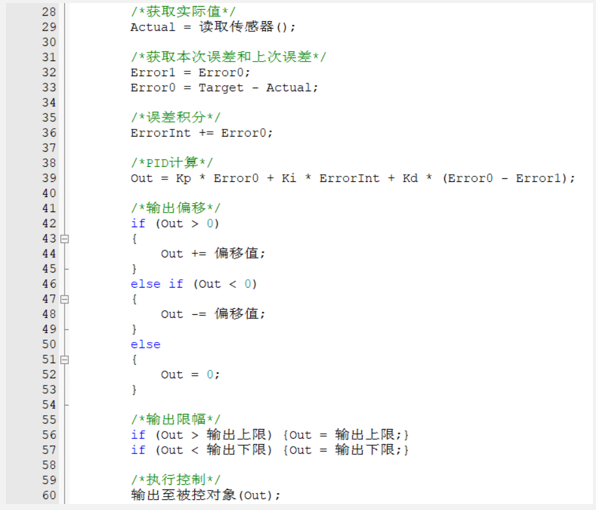The height and width of the screenshot is (510, 596).
Task: Click the standalone 'else' keyword on line 50
Action: pos(146,344)
